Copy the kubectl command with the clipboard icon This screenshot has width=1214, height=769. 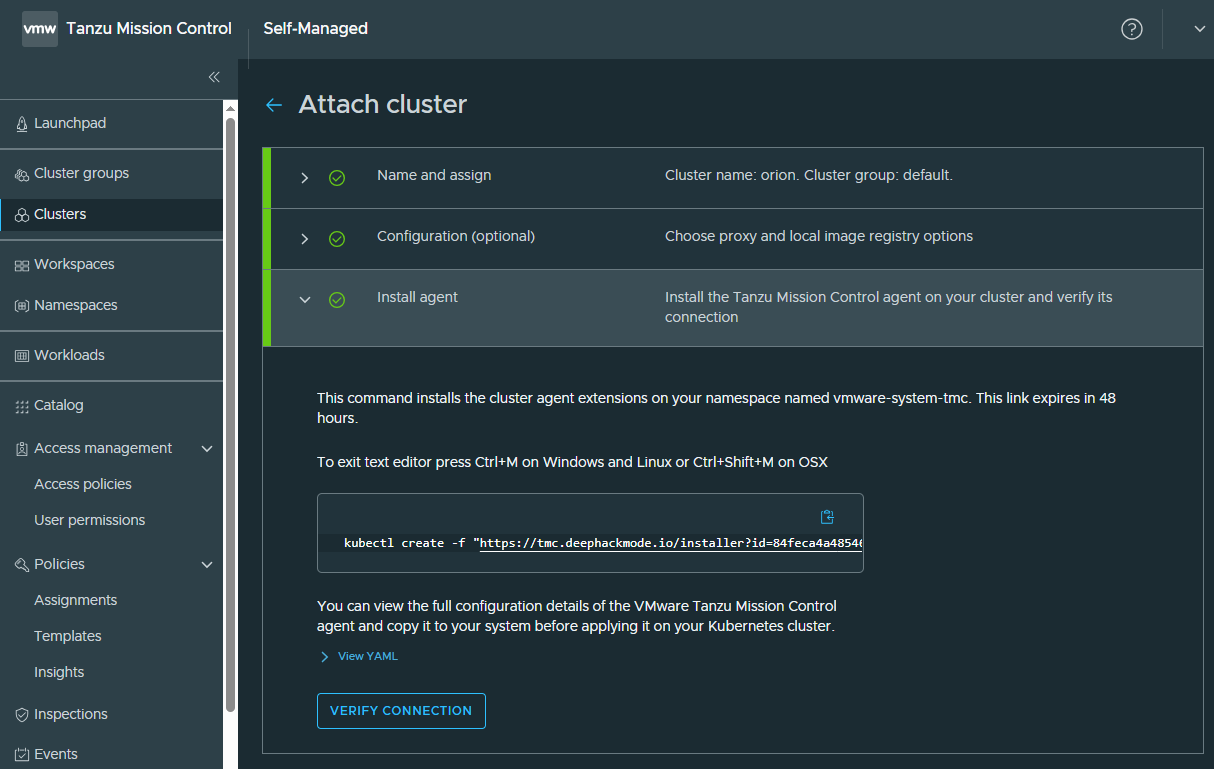point(827,517)
